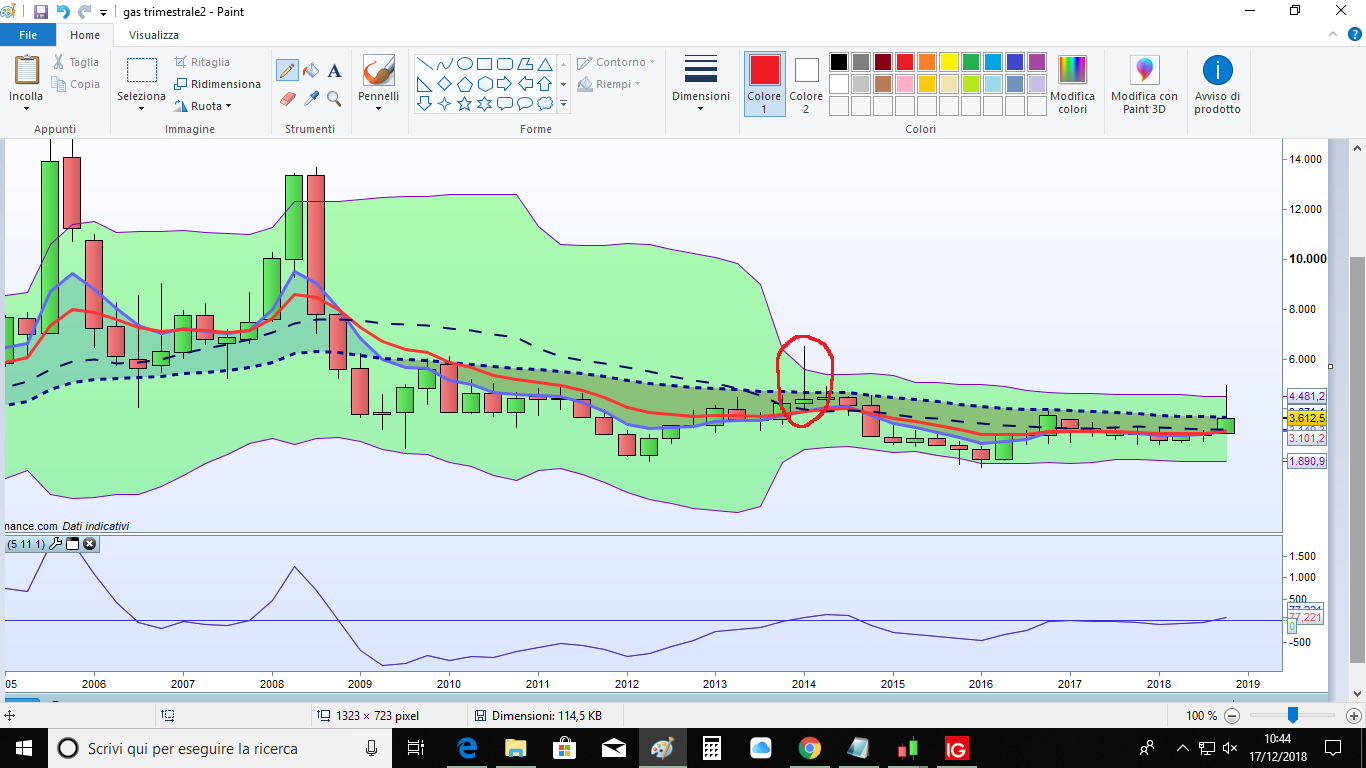Click the Taglia scissors button
The height and width of the screenshot is (768, 1366).
click(x=76, y=62)
